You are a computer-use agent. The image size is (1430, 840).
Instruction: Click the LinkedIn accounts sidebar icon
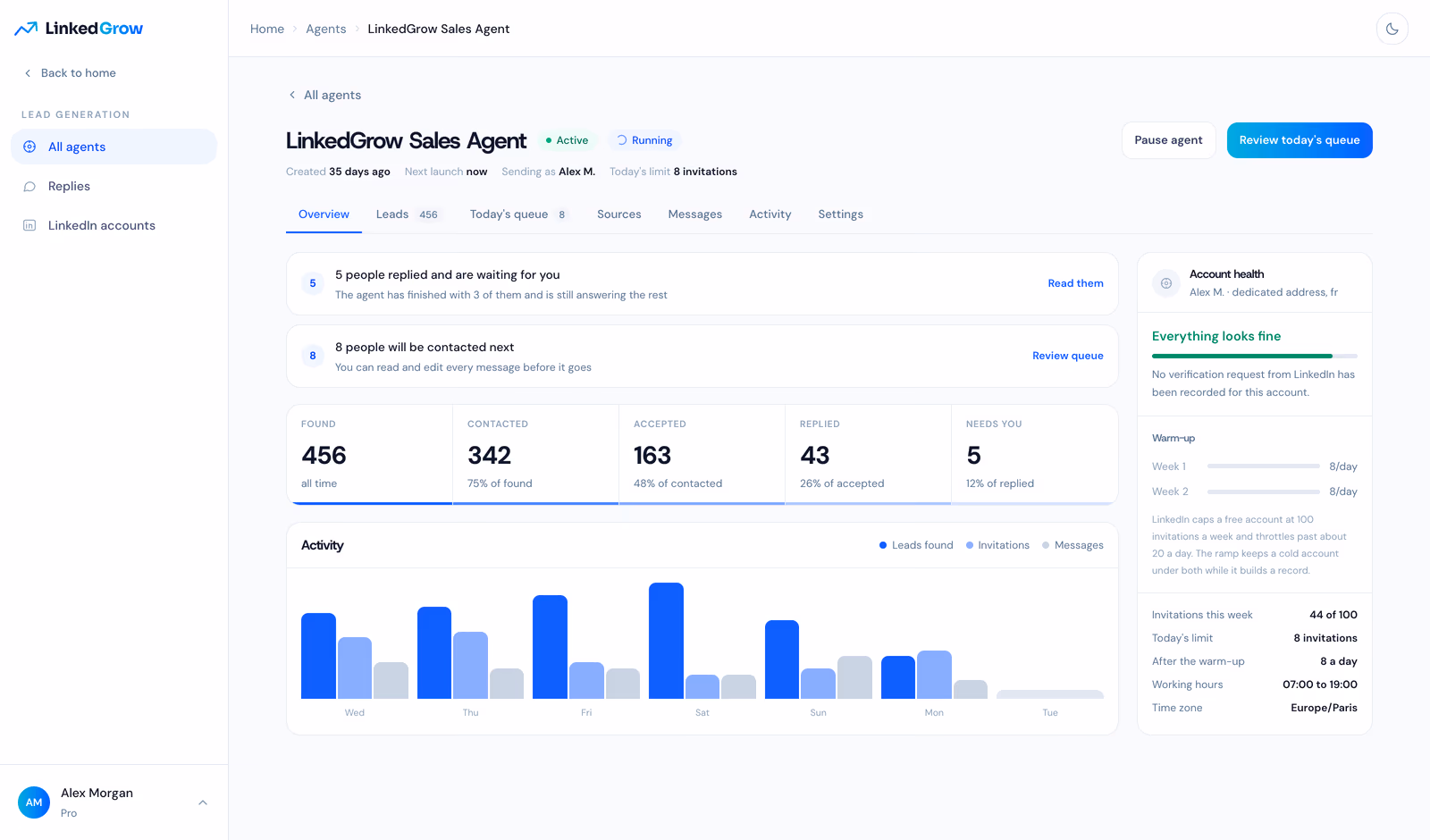[x=29, y=225]
